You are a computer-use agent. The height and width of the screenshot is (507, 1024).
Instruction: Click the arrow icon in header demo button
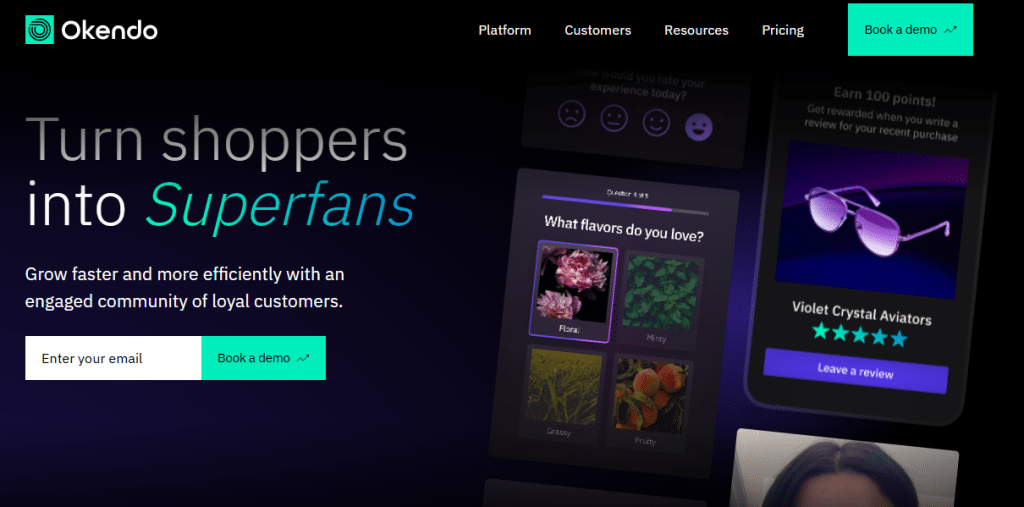coord(950,30)
